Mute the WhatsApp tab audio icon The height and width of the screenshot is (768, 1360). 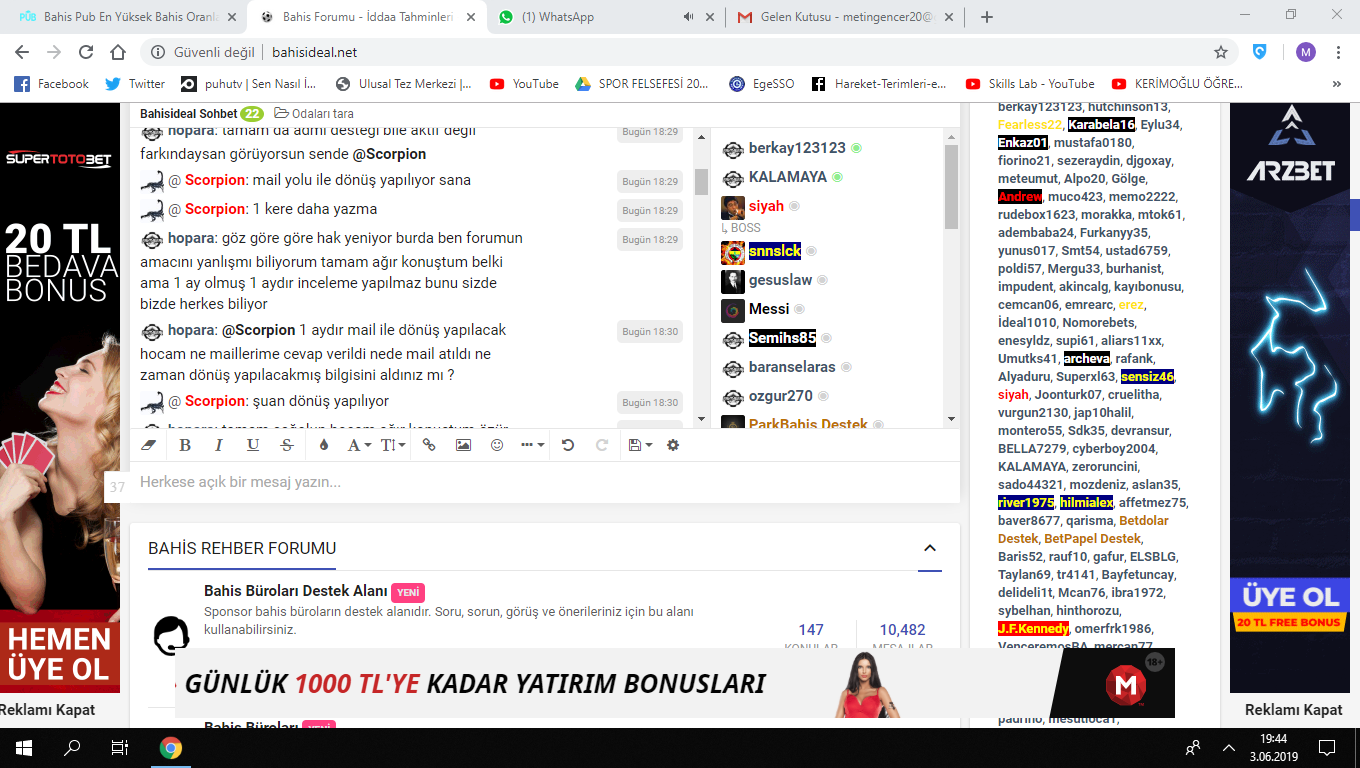(688, 17)
